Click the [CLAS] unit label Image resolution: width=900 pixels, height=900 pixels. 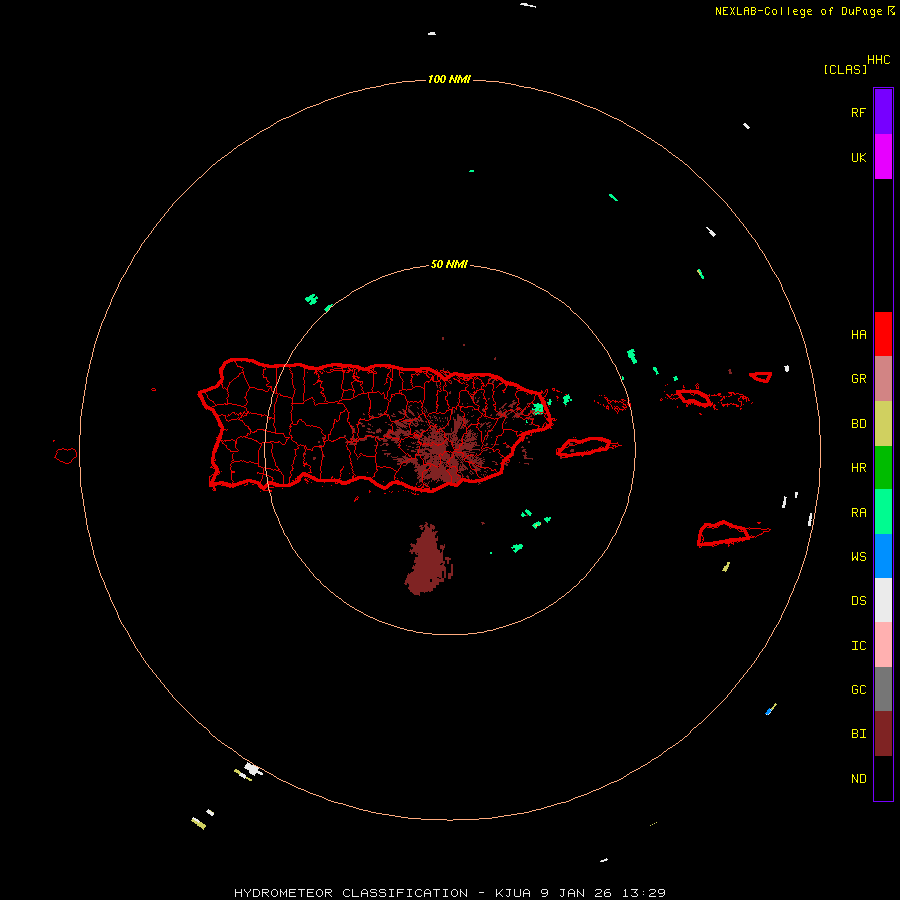(845, 69)
